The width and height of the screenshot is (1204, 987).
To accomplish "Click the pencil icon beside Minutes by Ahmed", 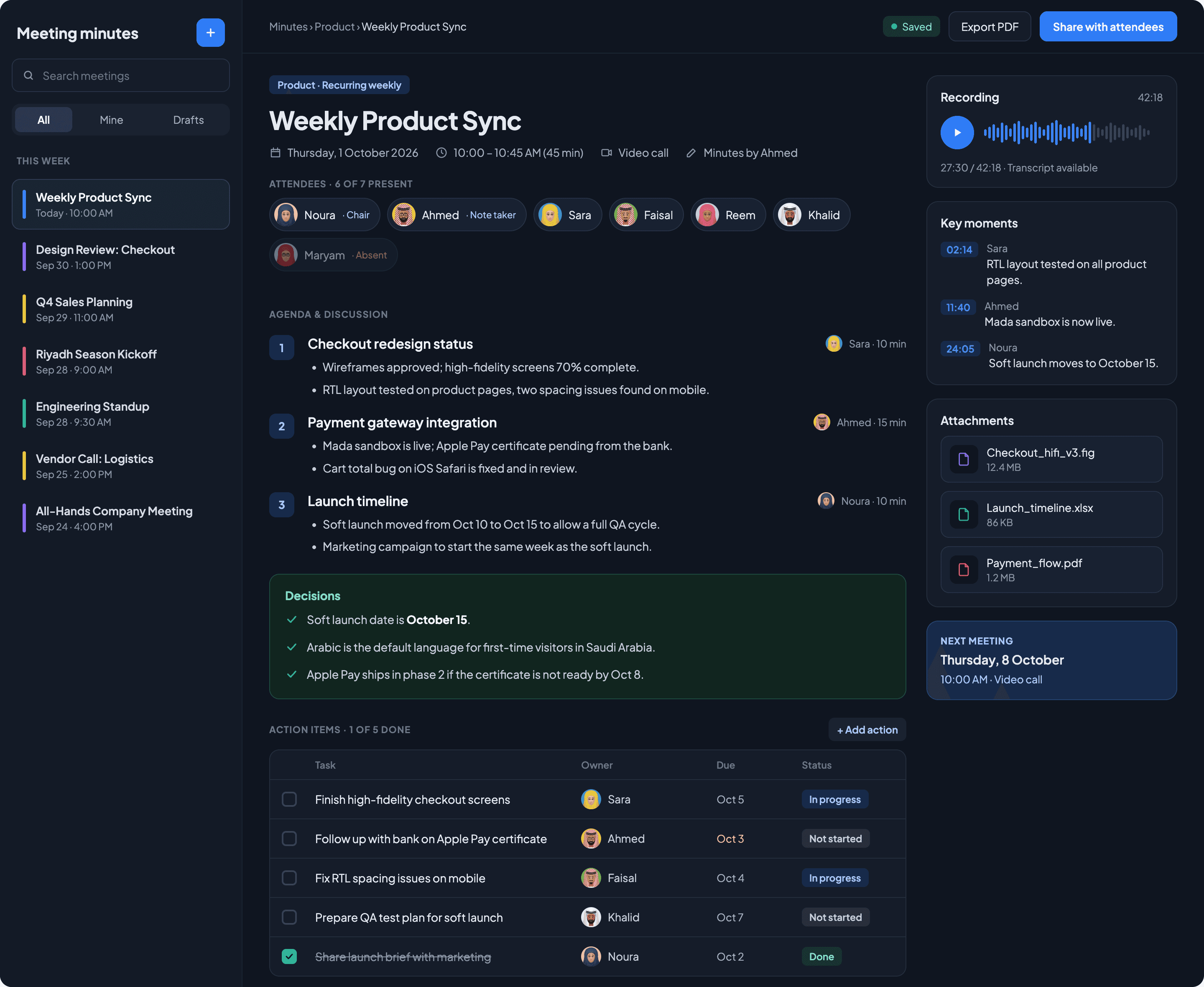I will [x=691, y=153].
